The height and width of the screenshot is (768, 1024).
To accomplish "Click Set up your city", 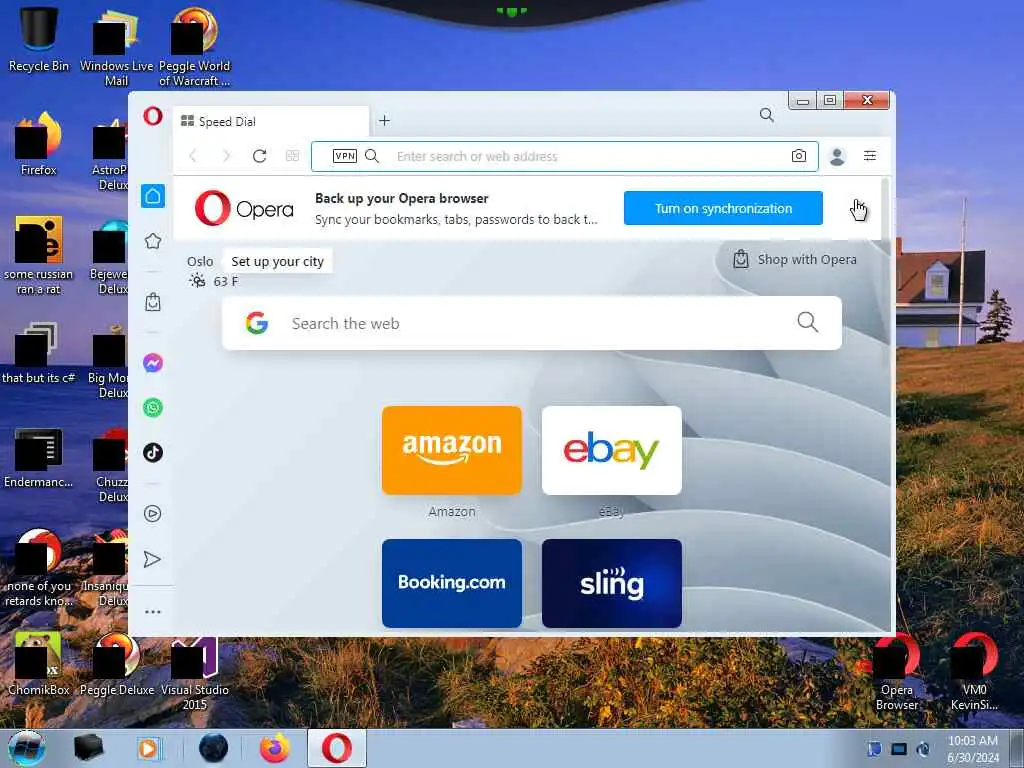I will pyautogui.click(x=278, y=262).
